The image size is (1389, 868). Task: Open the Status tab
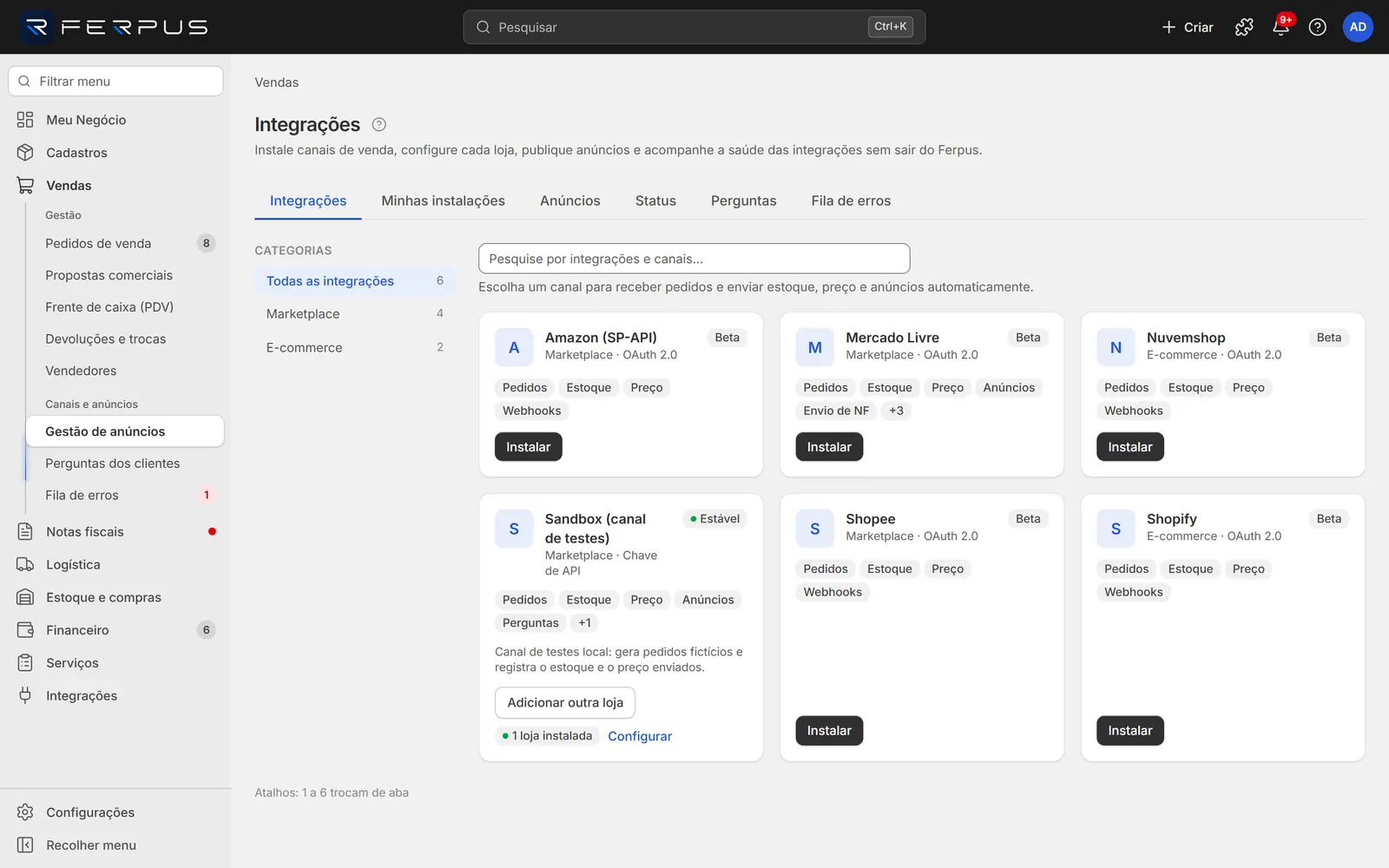coord(655,201)
